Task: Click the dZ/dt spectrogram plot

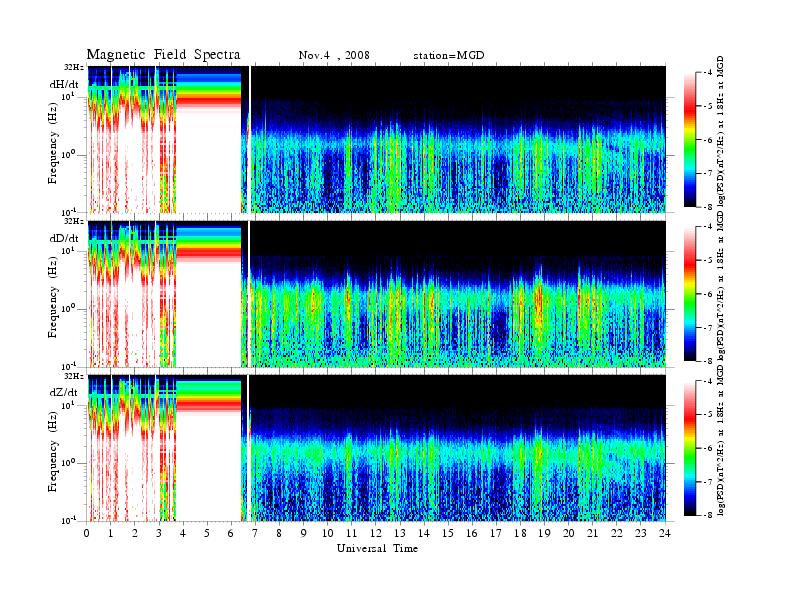Action: (376, 447)
